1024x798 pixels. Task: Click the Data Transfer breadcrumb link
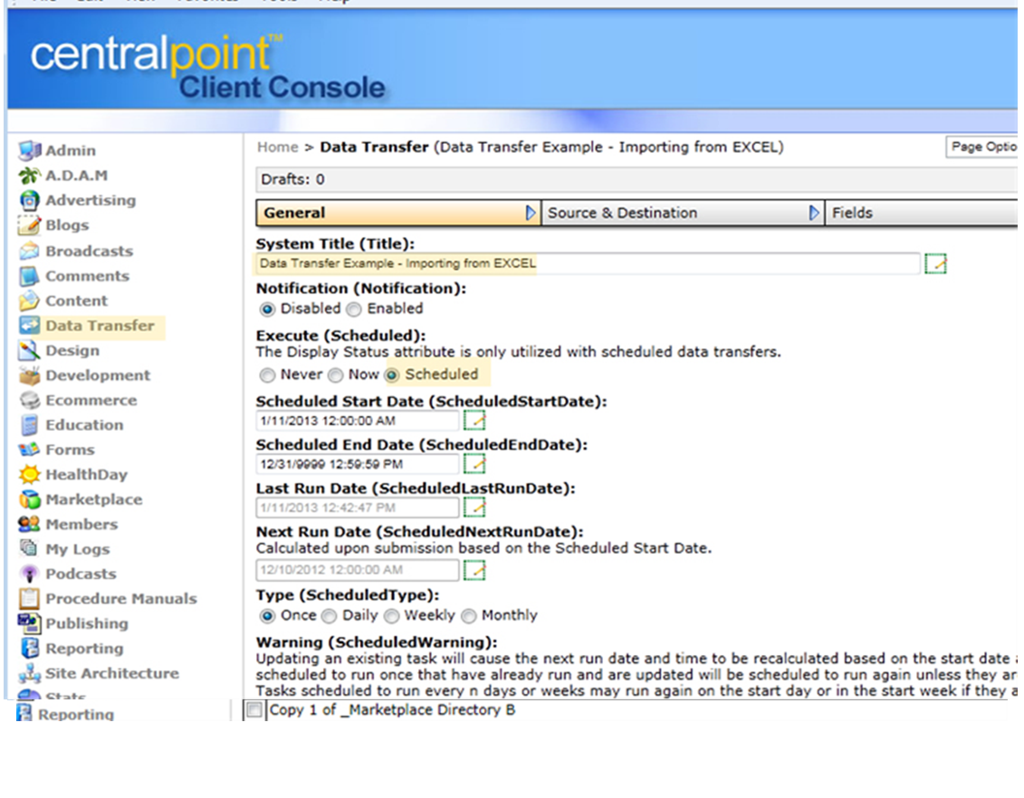(x=374, y=147)
